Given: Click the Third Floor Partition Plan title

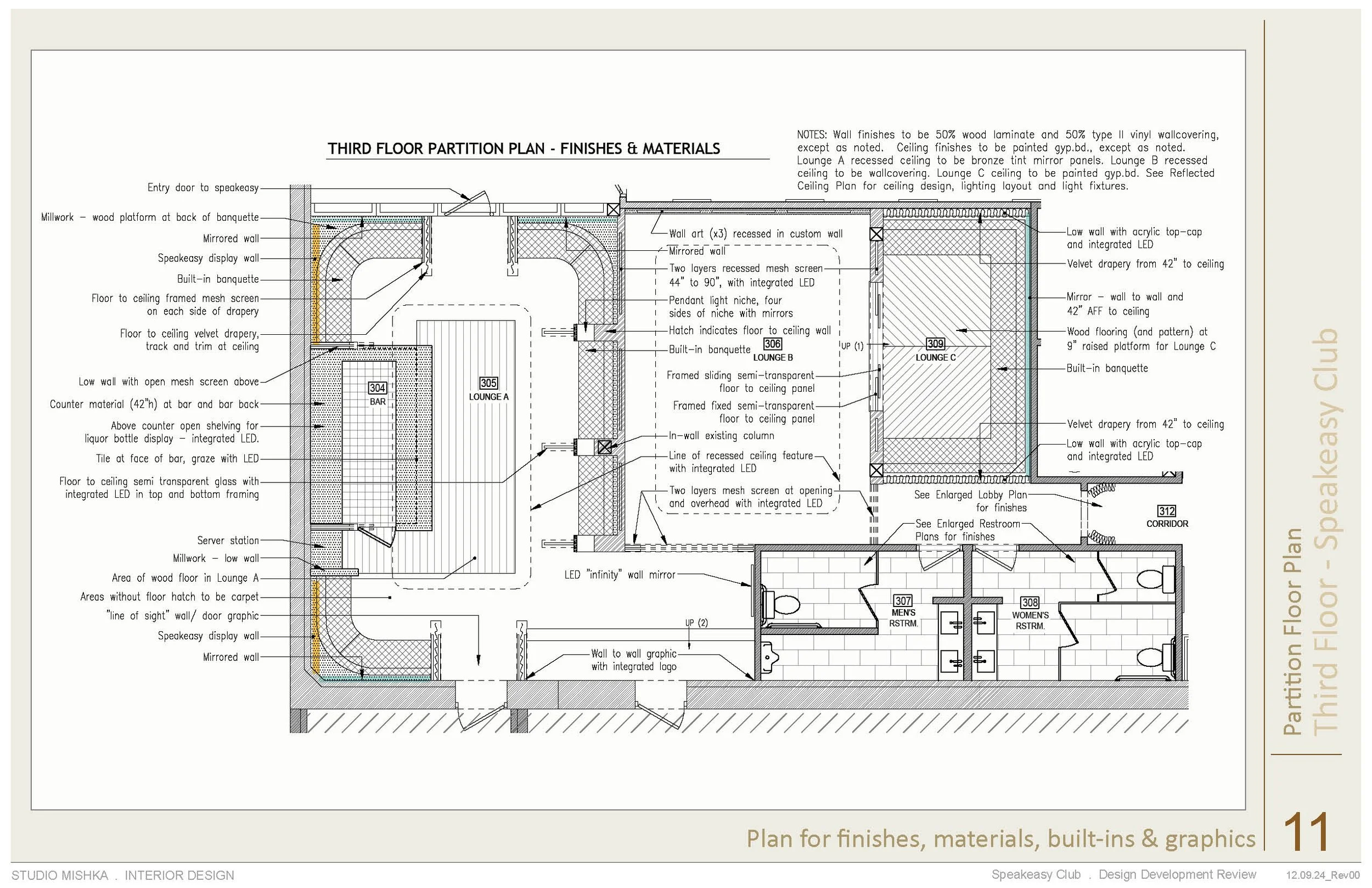Looking at the screenshot, I should 524,149.
